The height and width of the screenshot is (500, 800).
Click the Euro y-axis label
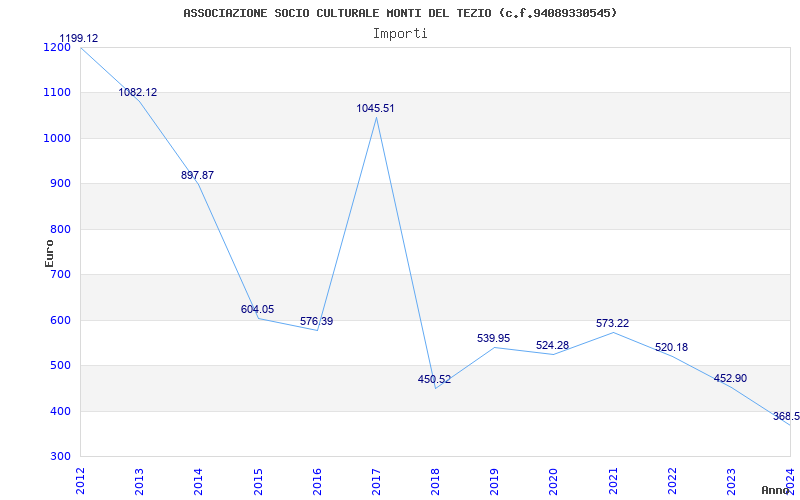click(49, 253)
